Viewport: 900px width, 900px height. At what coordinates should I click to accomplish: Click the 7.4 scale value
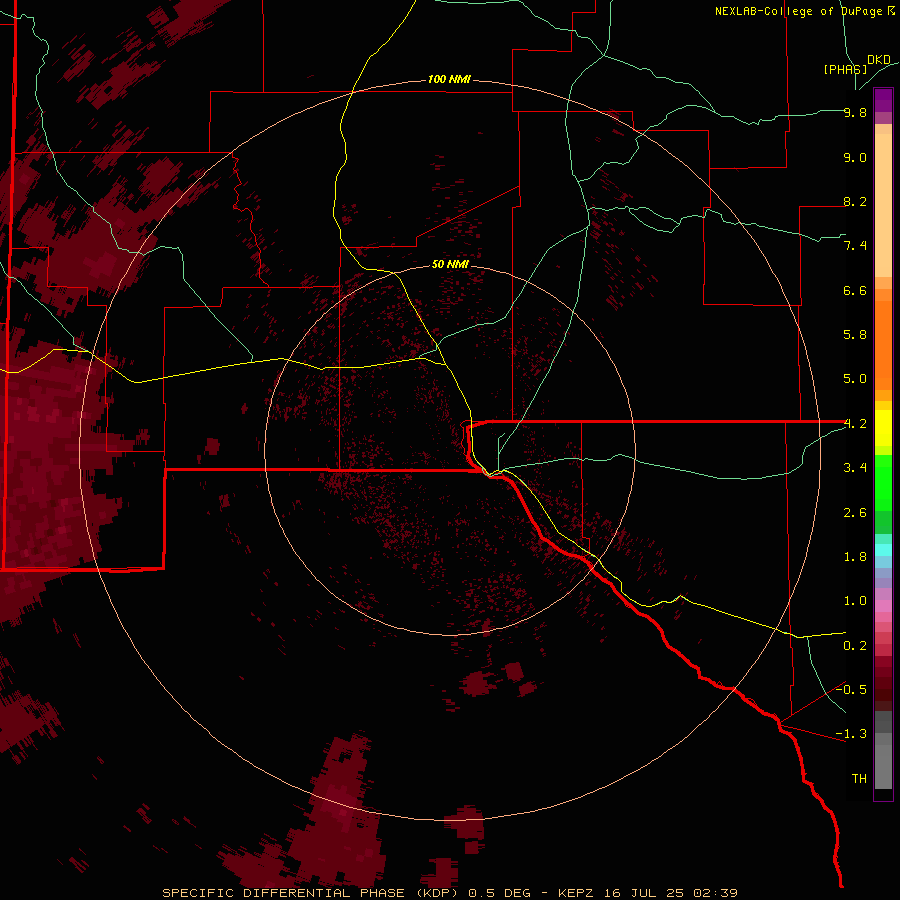click(855, 246)
